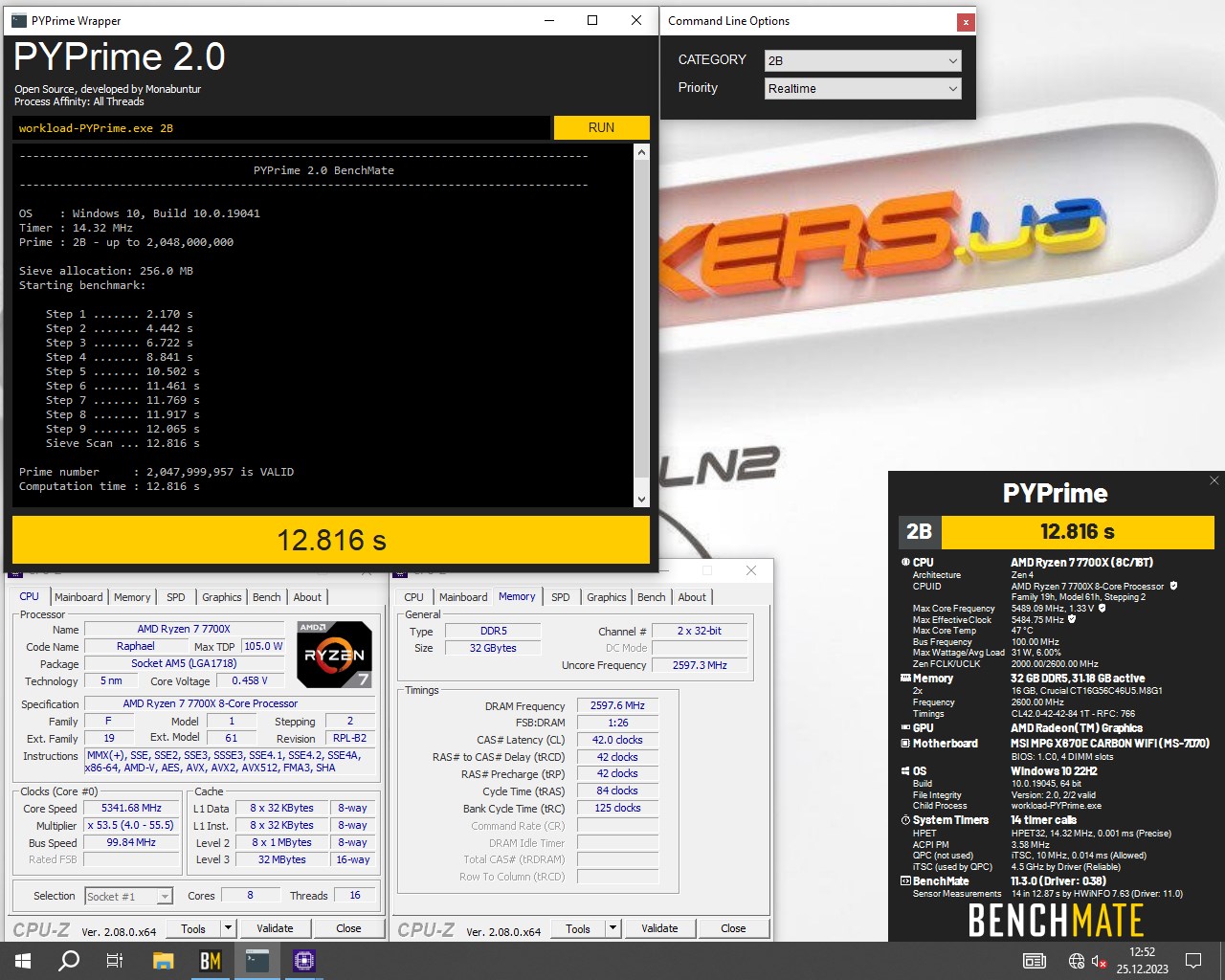Screen dimensions: 1225x980
Task: Select the About tab in right CPU-Z
Action: (692, 597)
